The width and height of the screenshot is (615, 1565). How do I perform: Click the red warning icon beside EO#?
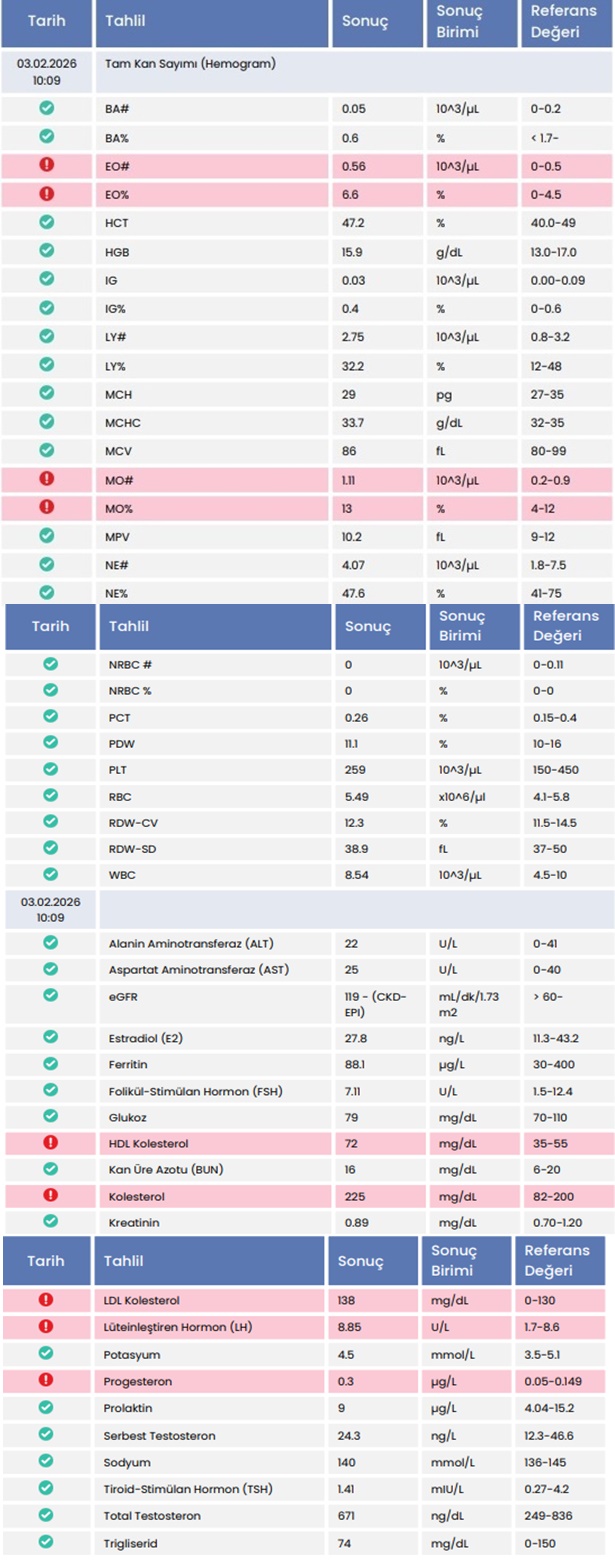tap(47, 165)
